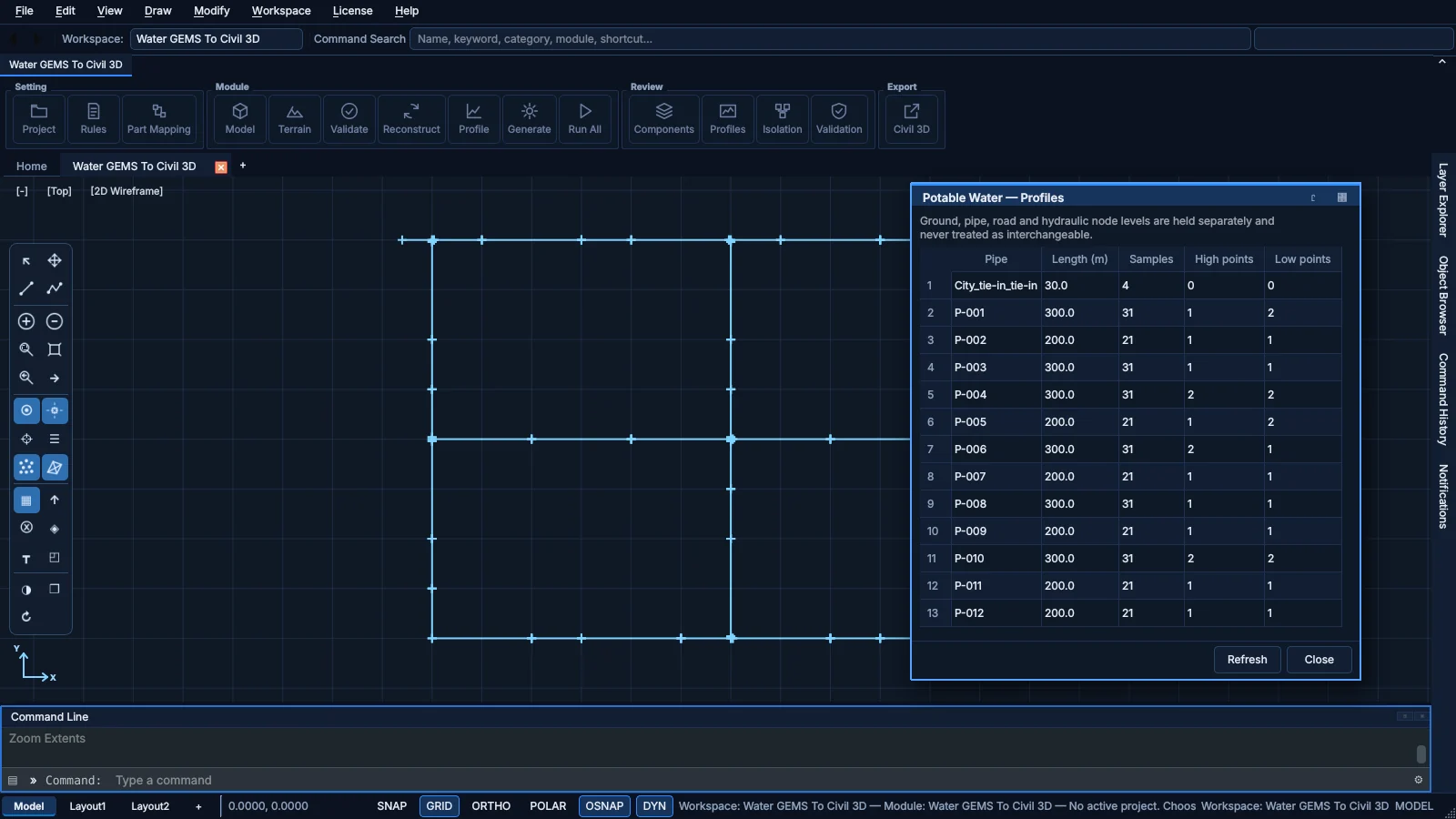Screen dimensions: 1456x819
Task: Click Refresh in Profiles dialog
Action: pos(1248,660)
